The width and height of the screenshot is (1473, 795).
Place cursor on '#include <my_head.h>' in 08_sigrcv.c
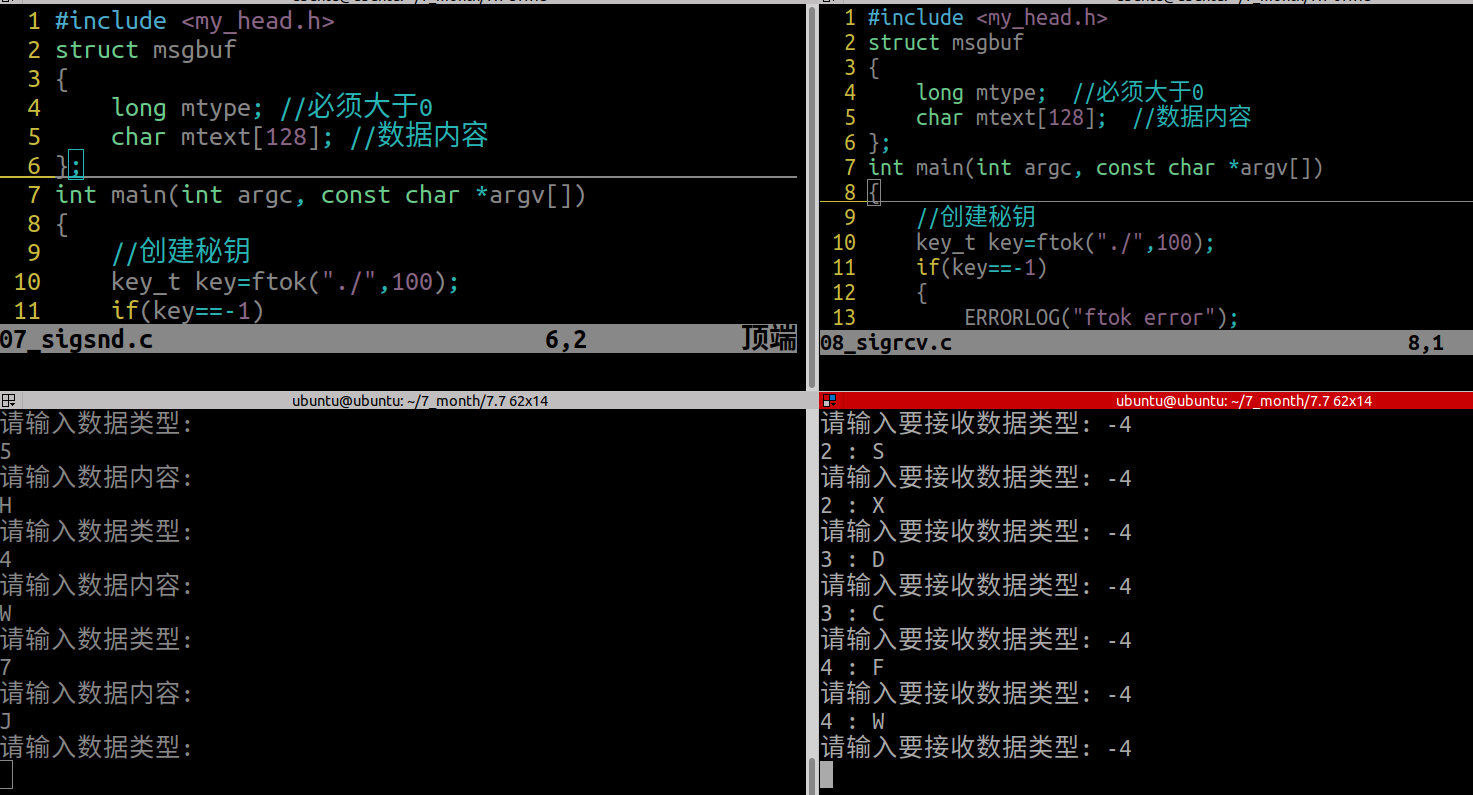pos(988,17)
